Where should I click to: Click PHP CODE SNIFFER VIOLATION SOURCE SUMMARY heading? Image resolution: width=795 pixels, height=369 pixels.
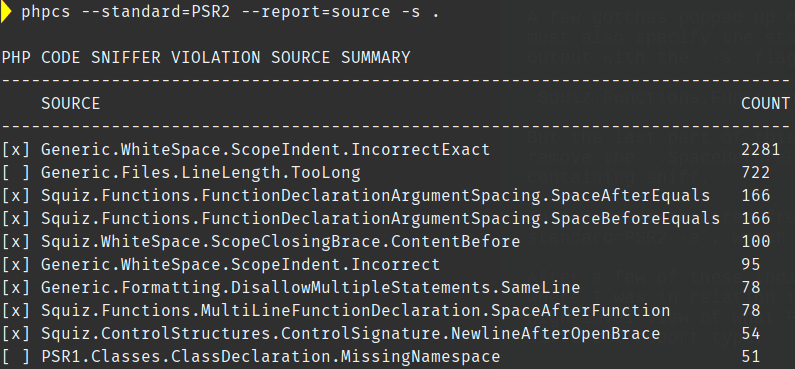coord(206,57)
